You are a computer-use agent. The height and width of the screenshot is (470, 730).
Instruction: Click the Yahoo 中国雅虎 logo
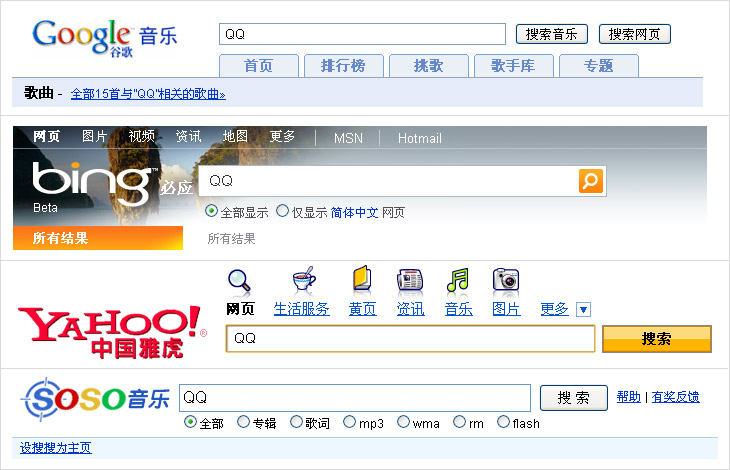[112, 332]
